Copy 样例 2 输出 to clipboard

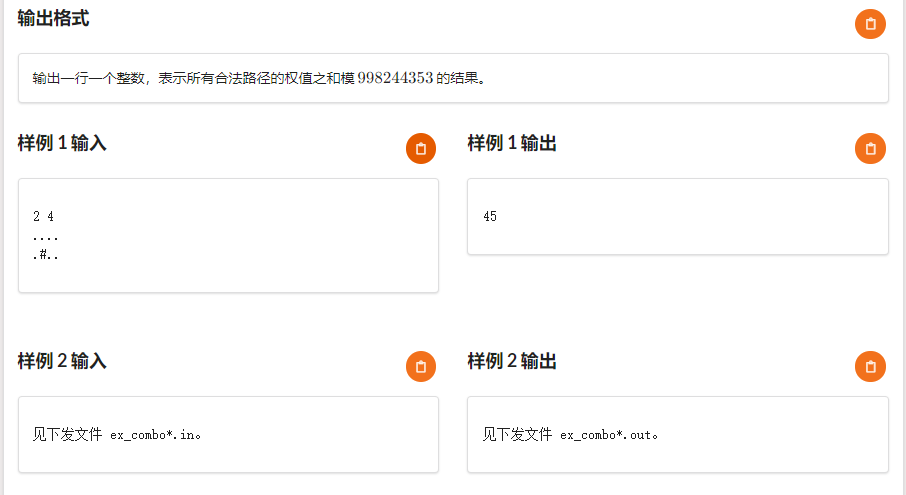870,366
